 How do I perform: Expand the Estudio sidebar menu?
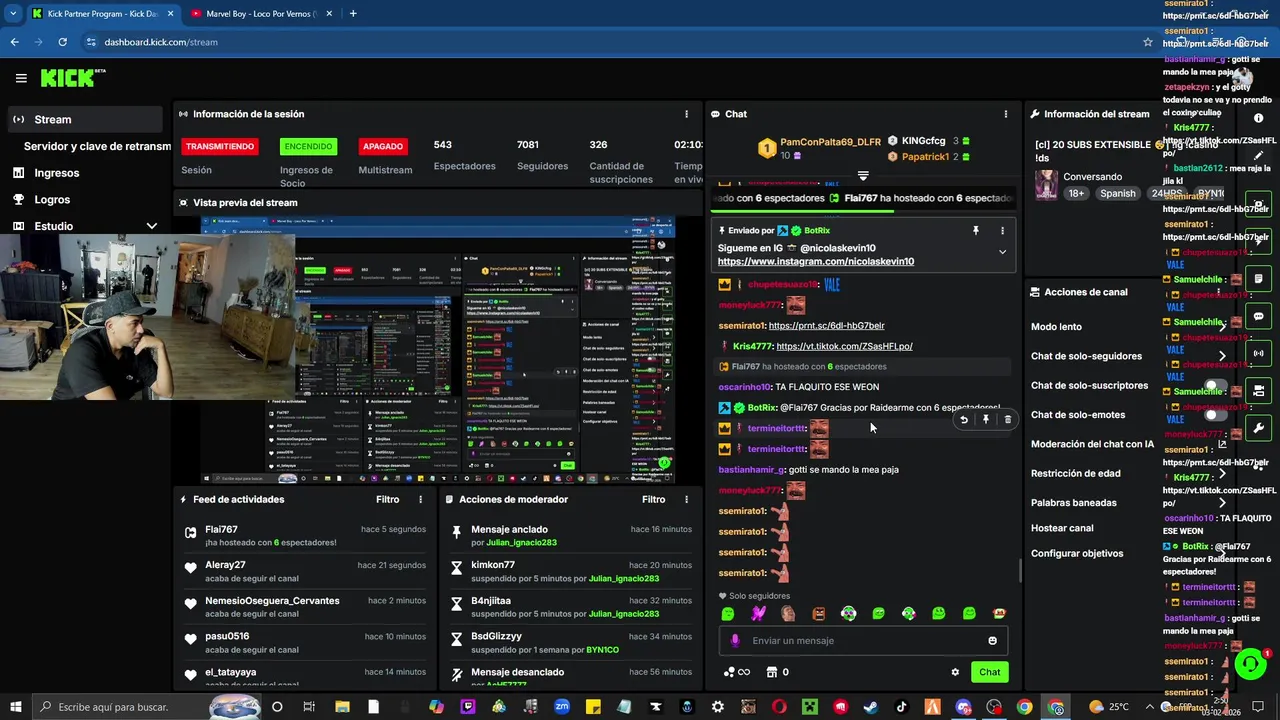tap(151, 226)
